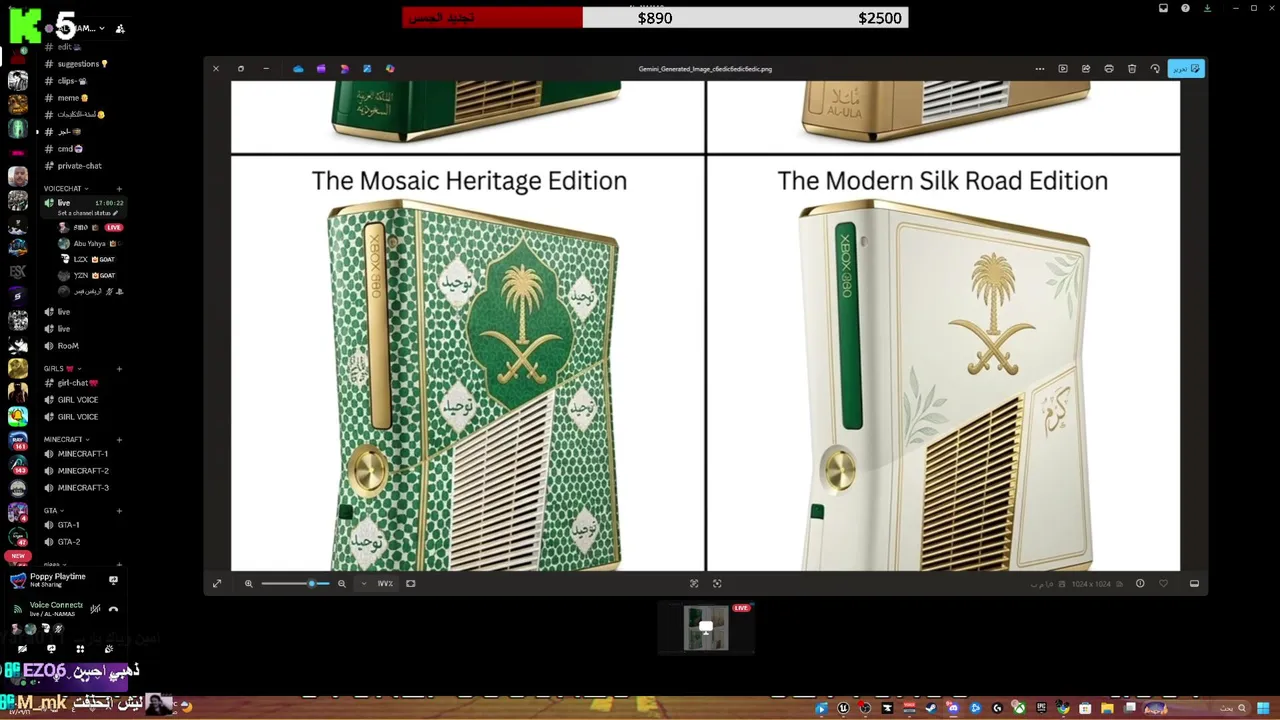This screenshot has width=1280, height=720.
Task: Collapse the MINECRAFT category
Action: coord(66,439)
